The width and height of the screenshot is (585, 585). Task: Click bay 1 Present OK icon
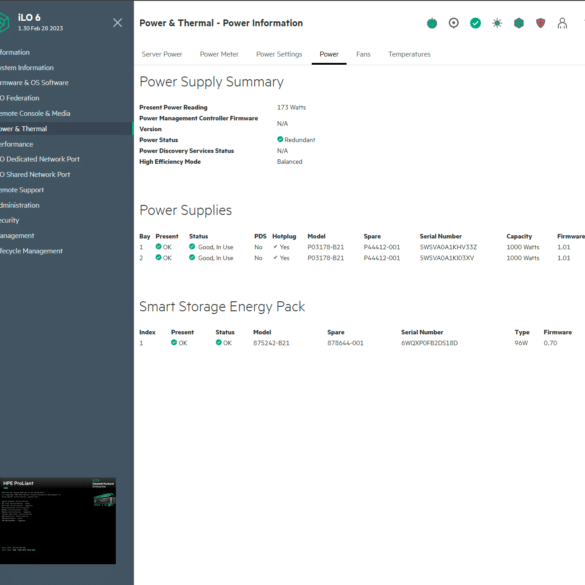(x=159, y=247)
